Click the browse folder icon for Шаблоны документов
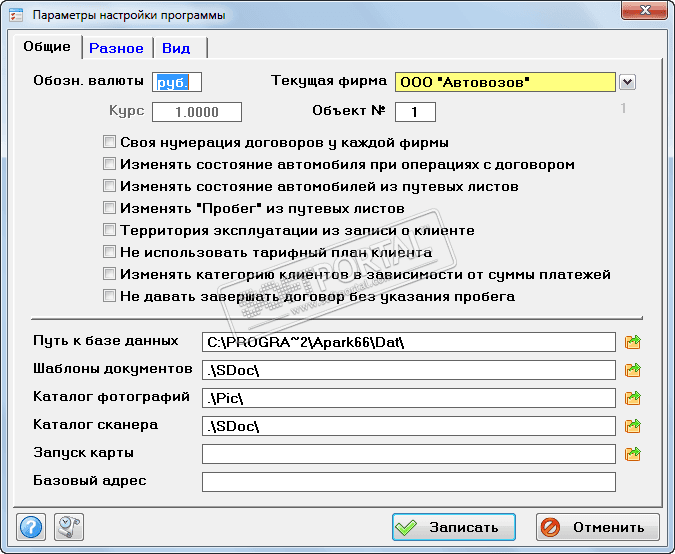 tap(632, 370)
